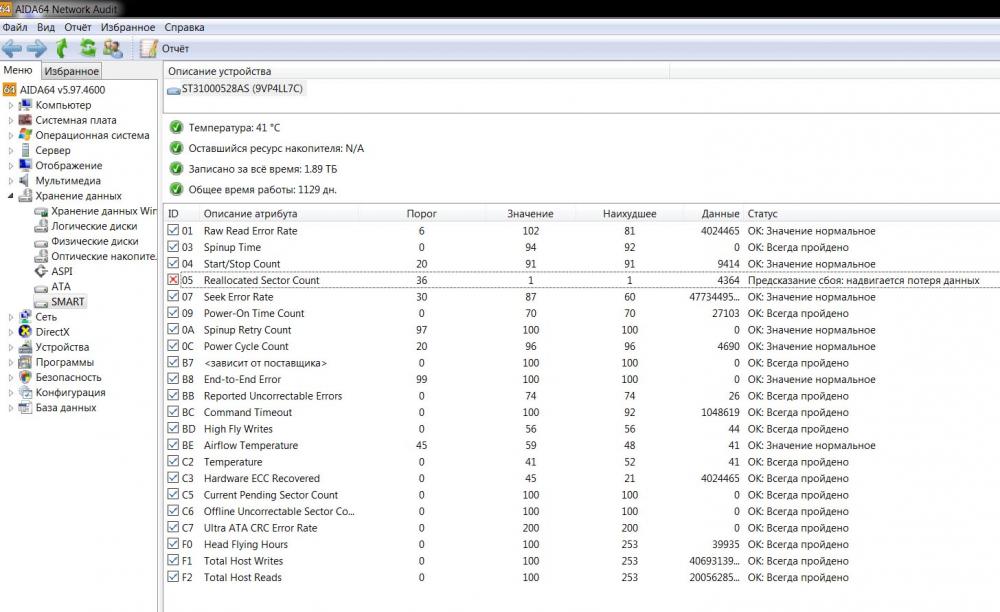Sort by Порог column header
This screenshot has height=612, width=1000.
pyautogui.click(x=422, y=214)
